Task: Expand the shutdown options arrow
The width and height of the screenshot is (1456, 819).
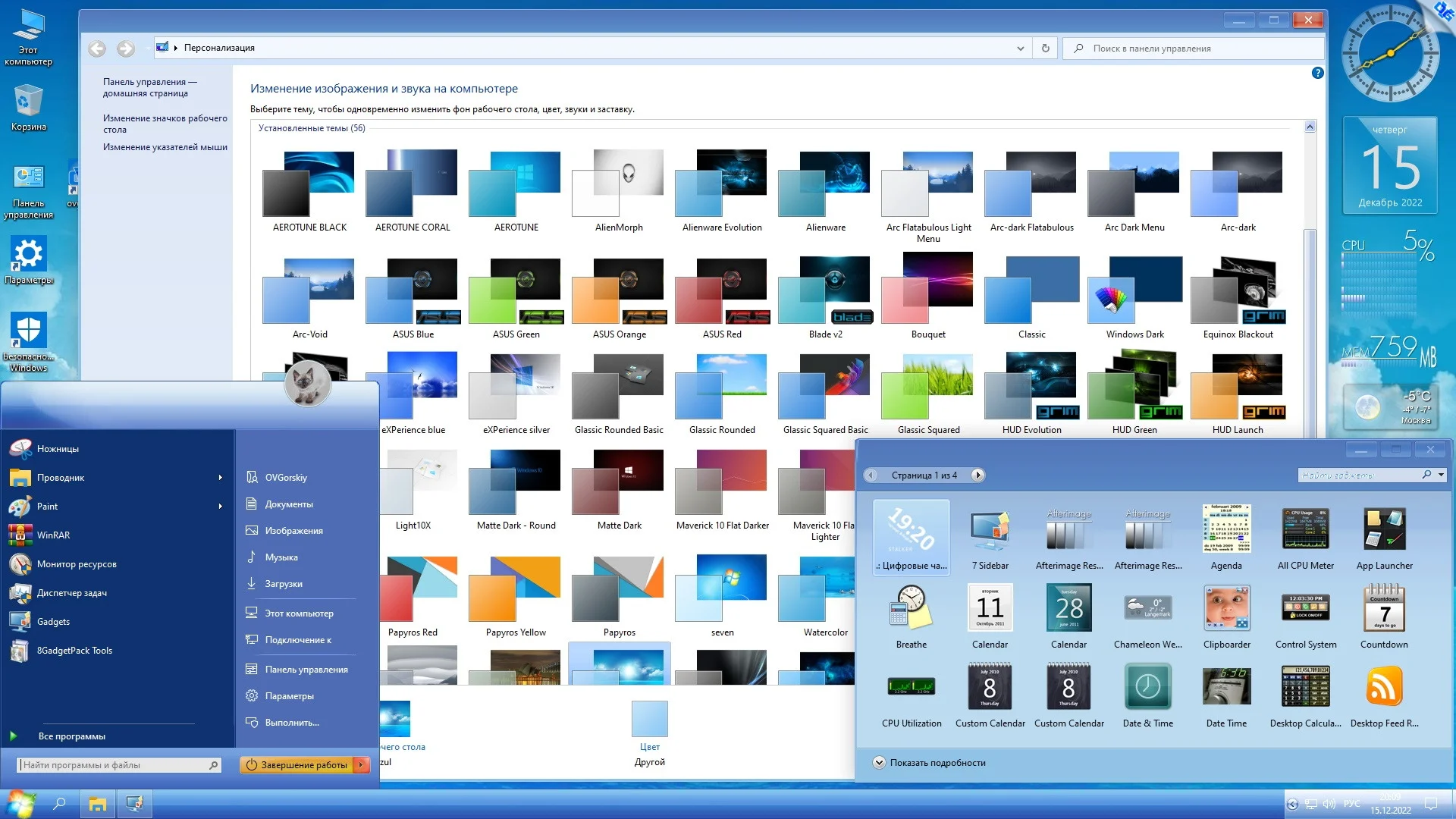Action: pyautogui.click(x=362, y=765)
